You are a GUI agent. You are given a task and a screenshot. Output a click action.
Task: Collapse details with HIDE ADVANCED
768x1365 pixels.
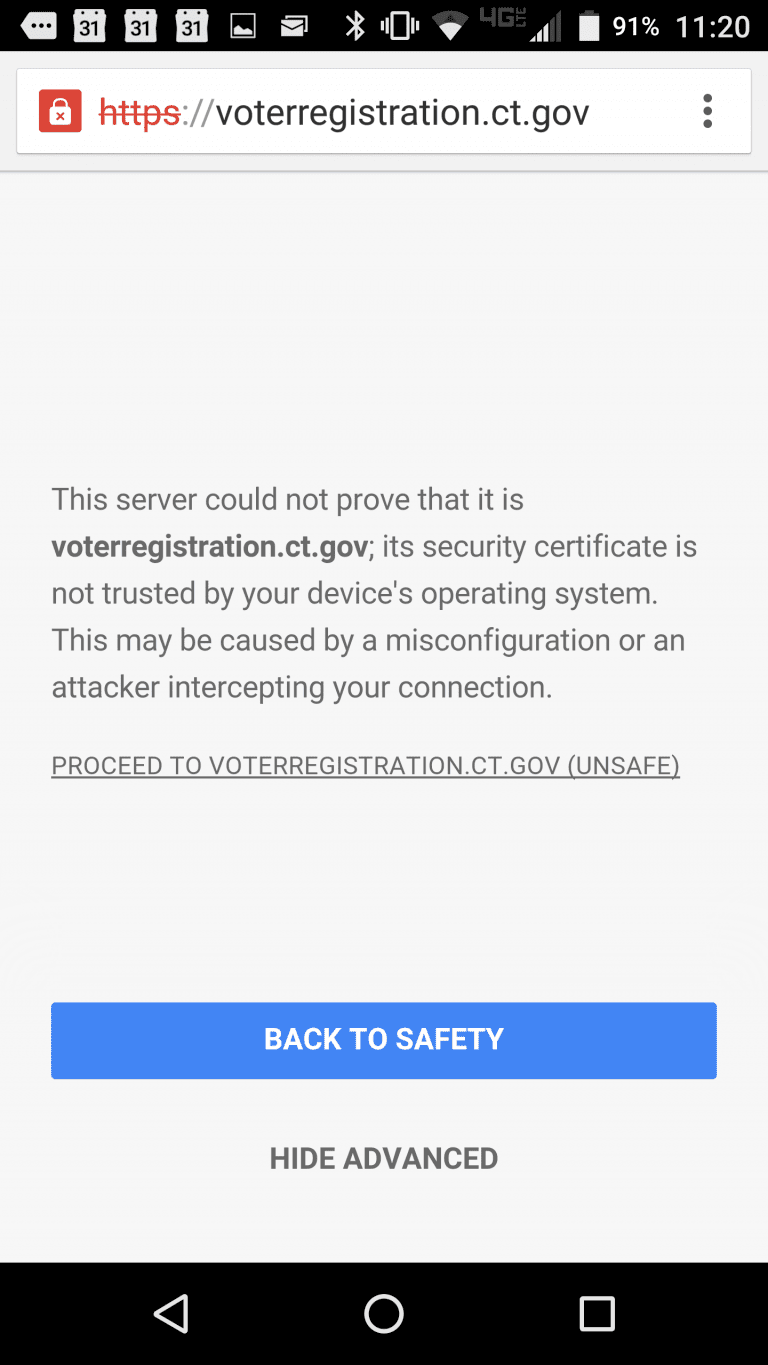[384, 1158]
